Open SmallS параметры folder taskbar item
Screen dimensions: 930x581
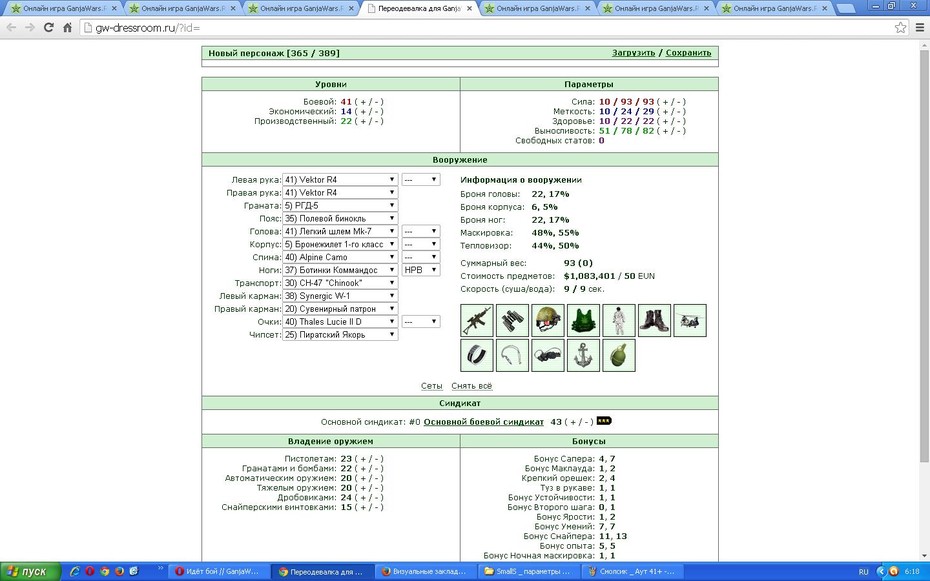[x=529, y=572]
